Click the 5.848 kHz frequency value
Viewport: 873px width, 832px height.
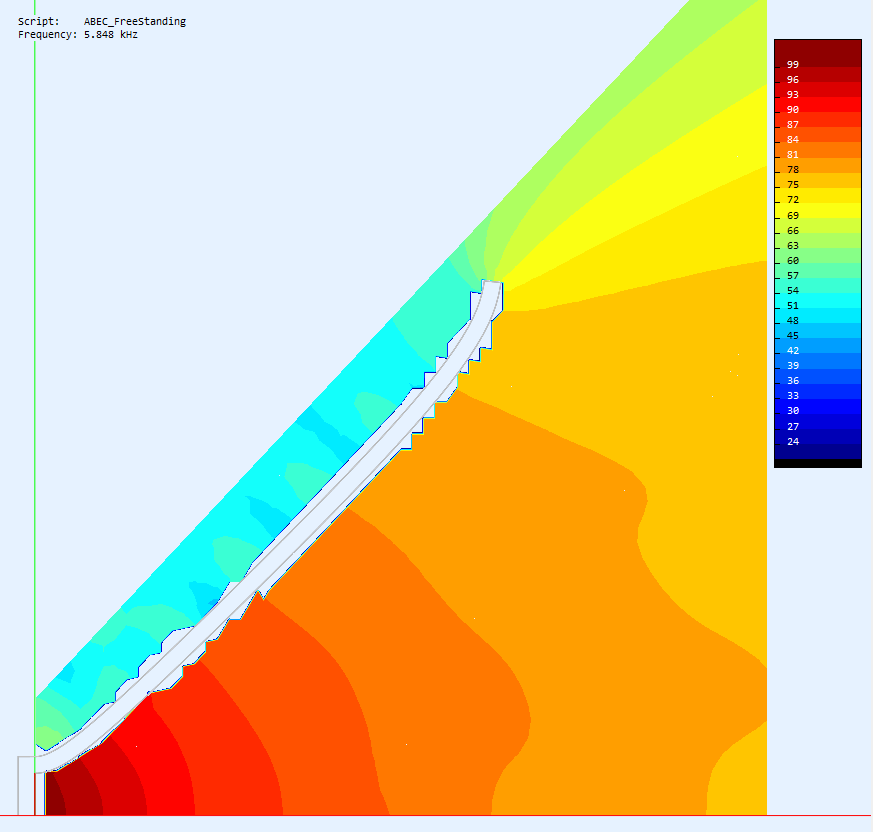click(111, 35)
